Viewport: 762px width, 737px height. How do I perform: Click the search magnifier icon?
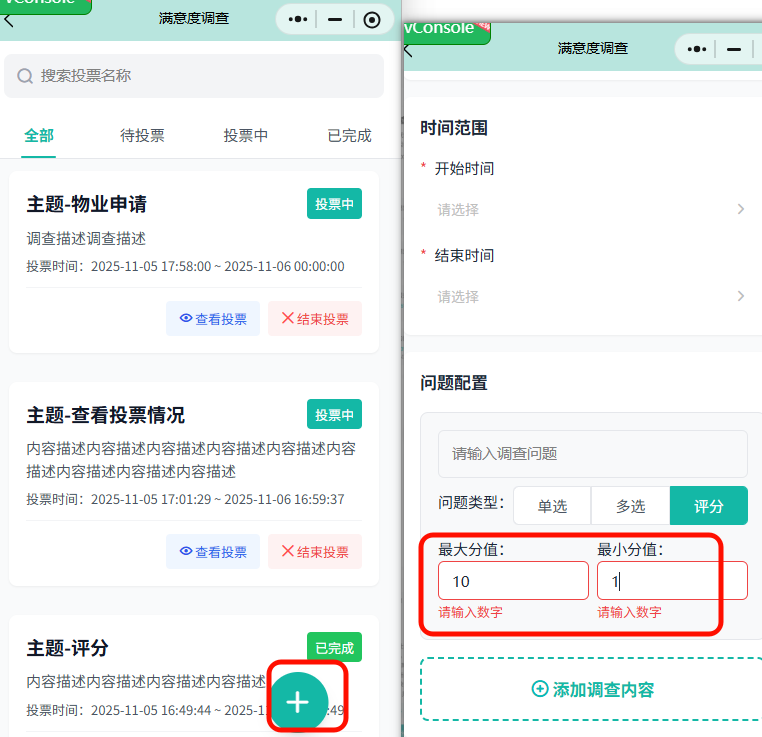(x=25, y=76)
